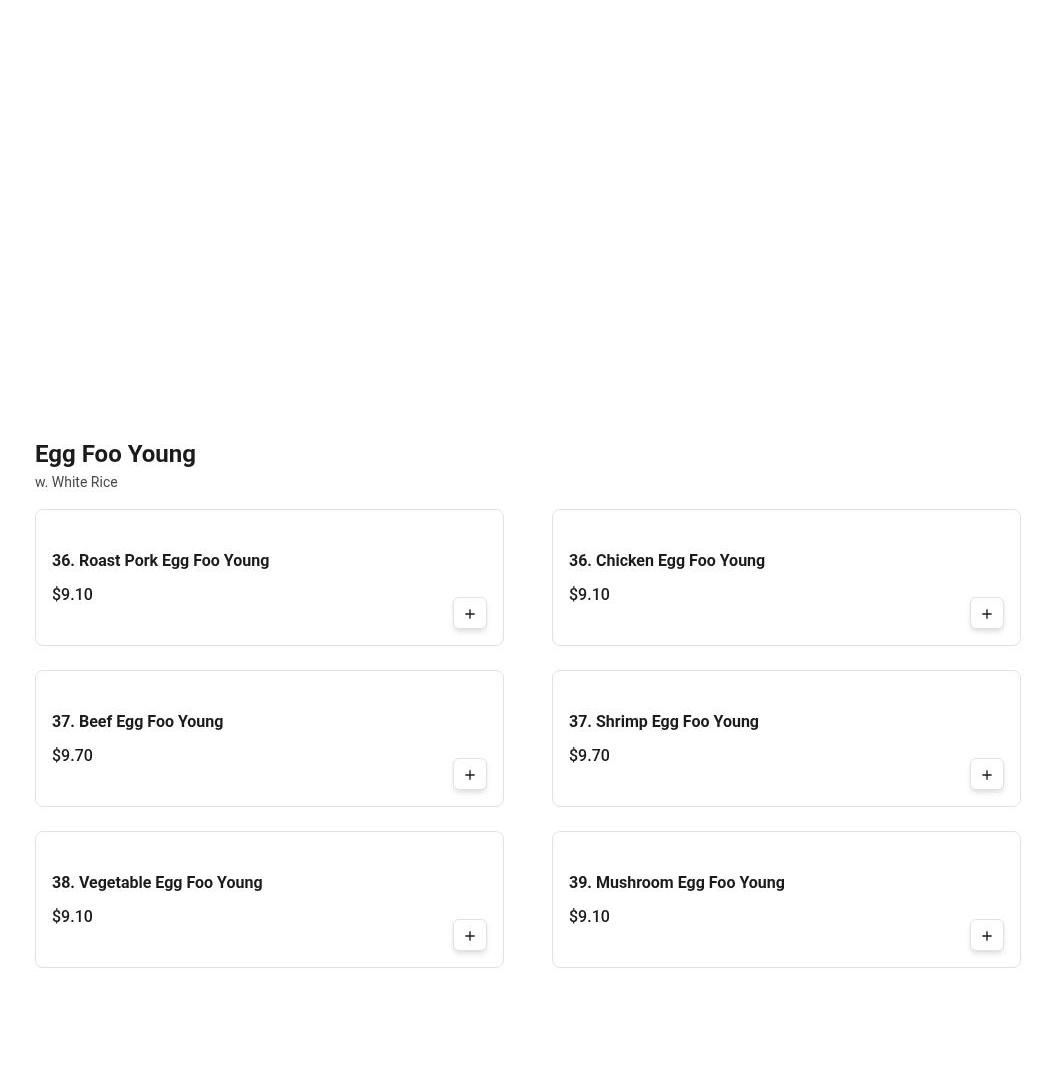Add Roast Pork Egg Foo Young using plus icon
Image resolution: width=1050 pixels, height=1085 pixels.
(470, 614)
